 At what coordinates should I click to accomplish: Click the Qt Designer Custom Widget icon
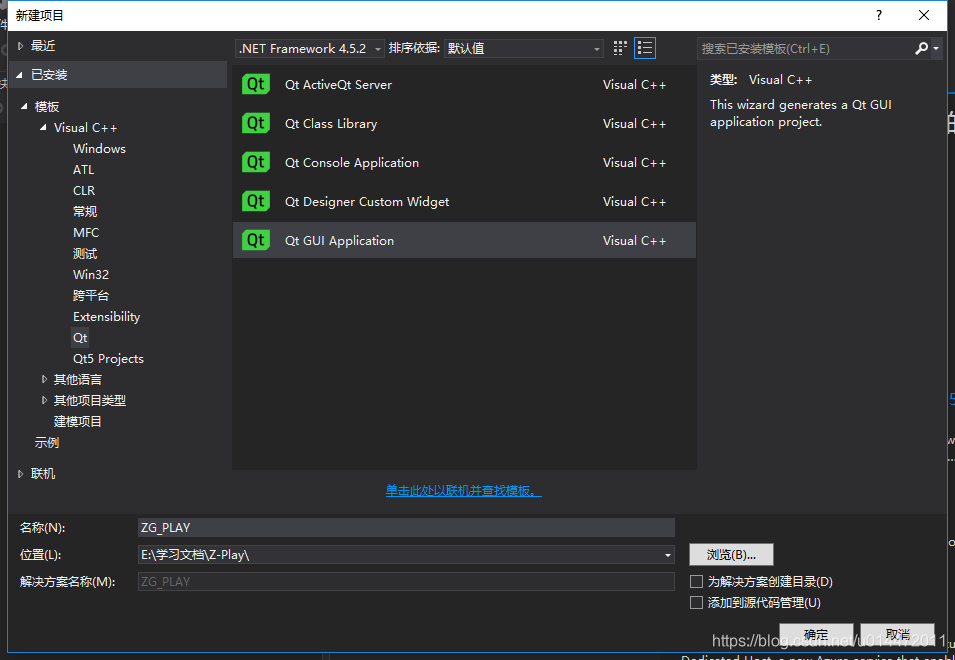click(256, 201)
